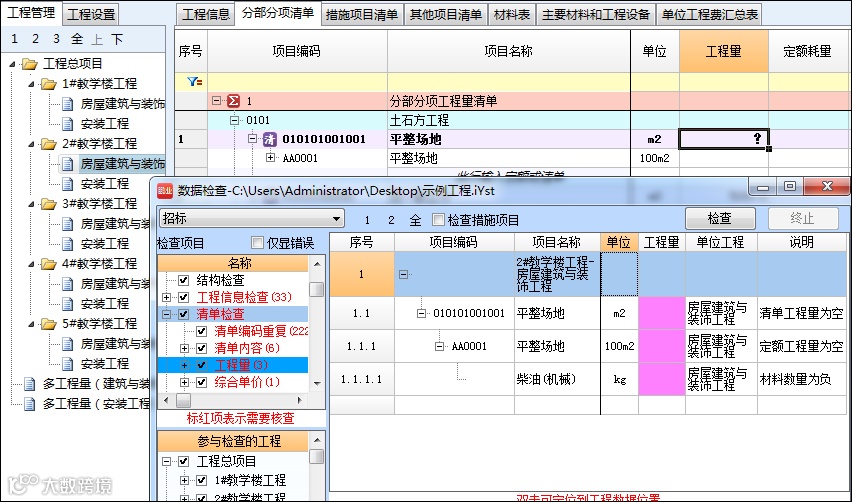Click the purple 清 icon beside 010101001001

(270, 139)
